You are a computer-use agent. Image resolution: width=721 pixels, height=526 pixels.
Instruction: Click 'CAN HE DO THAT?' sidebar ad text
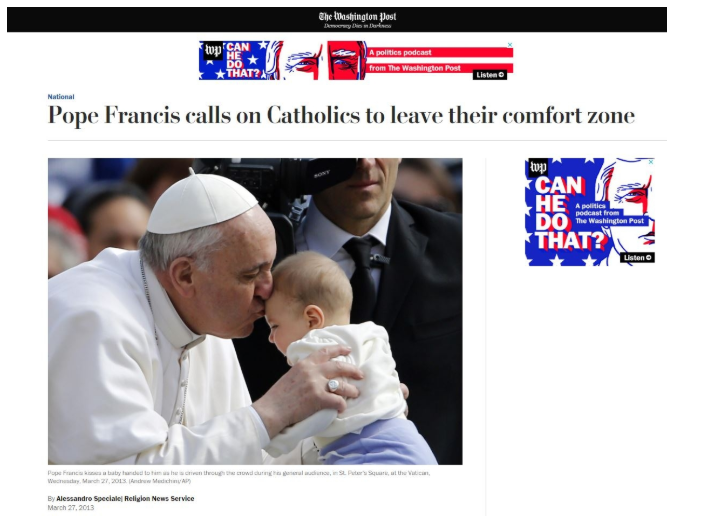pyautogui.click(x=567, y=213)
